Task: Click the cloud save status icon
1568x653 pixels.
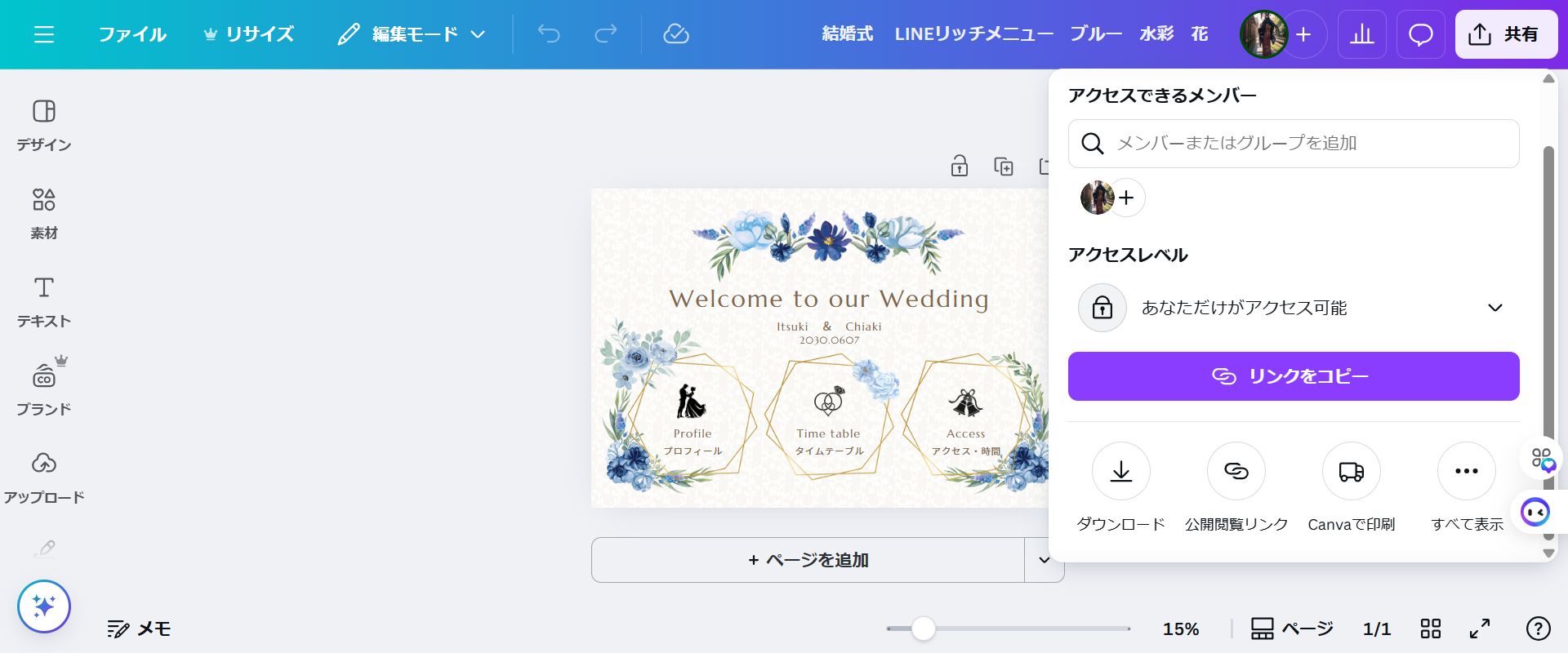Action: [676, 34]
